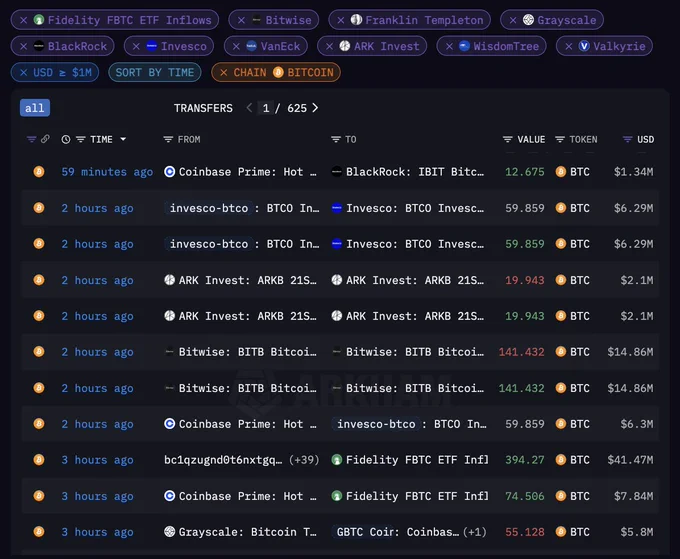Go to next transfers page
The image size is (680, 559).
tap(315, 108)
